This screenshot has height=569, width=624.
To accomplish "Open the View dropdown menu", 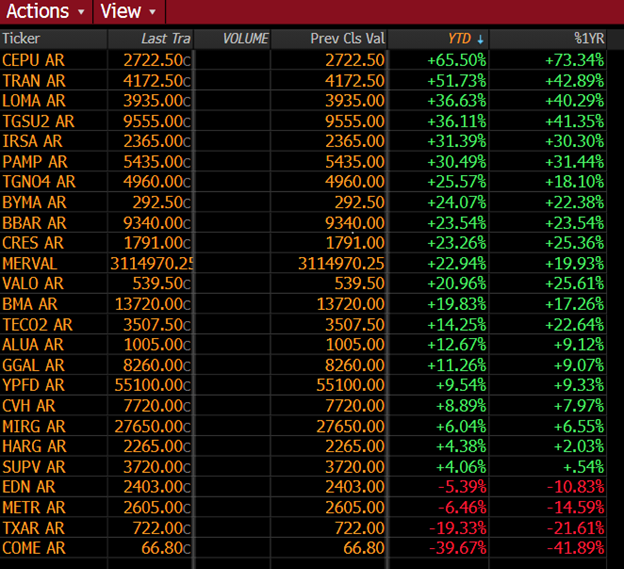I will [x=129, y=11].
